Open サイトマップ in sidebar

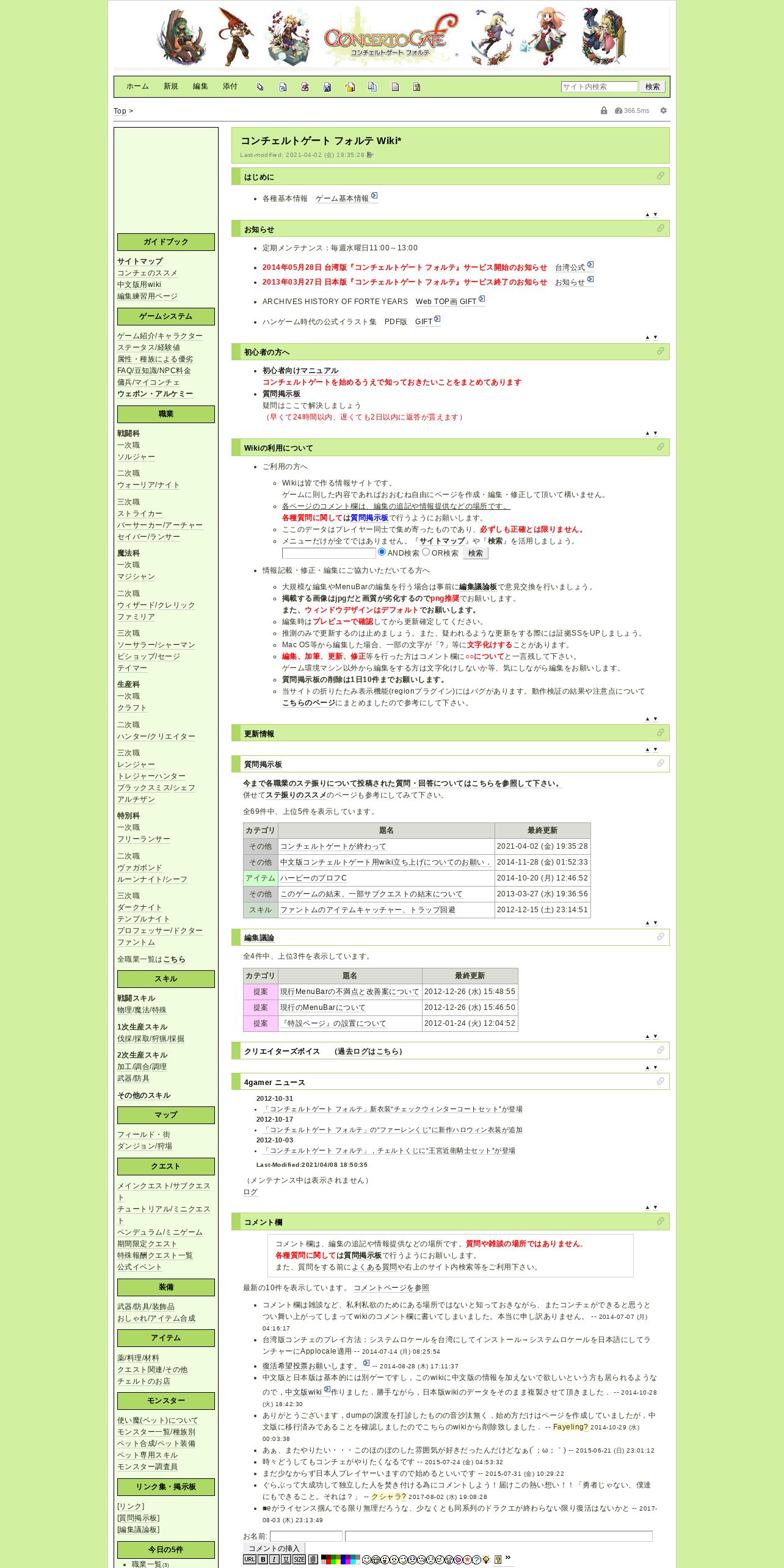[140, 261]
